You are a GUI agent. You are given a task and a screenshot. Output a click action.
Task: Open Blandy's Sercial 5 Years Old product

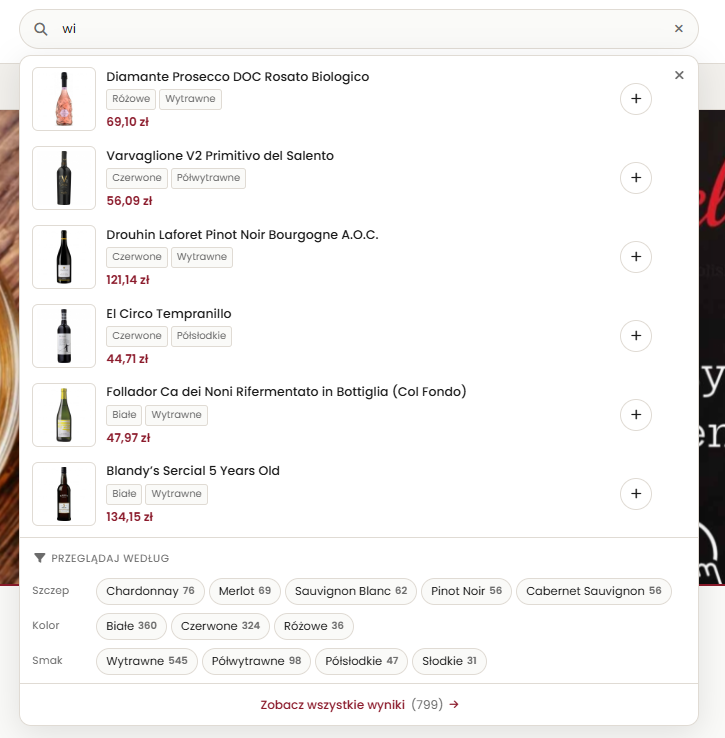click(193, 471)
